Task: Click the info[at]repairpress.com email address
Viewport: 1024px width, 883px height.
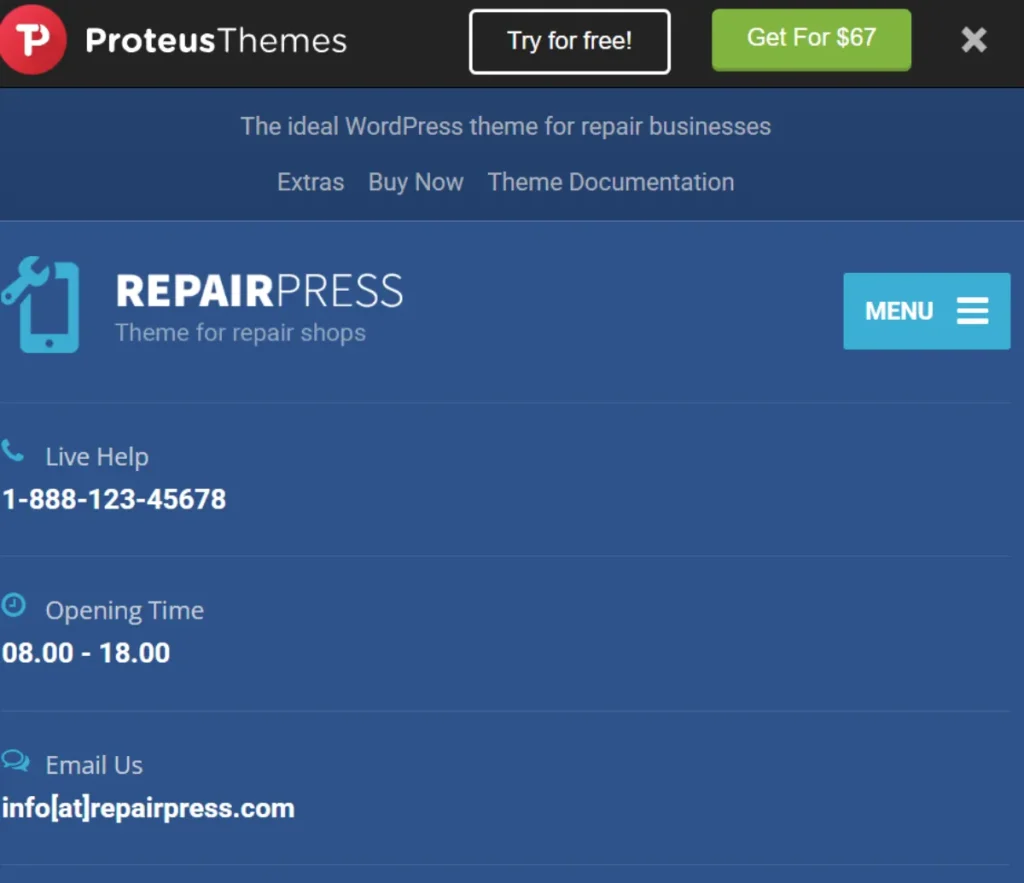Action: [x=148, y=809]
